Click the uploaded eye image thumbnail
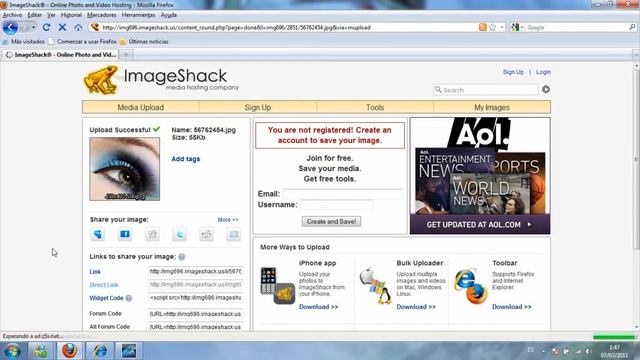The height and width of the screenshot is (360, 640). point(125,169)
